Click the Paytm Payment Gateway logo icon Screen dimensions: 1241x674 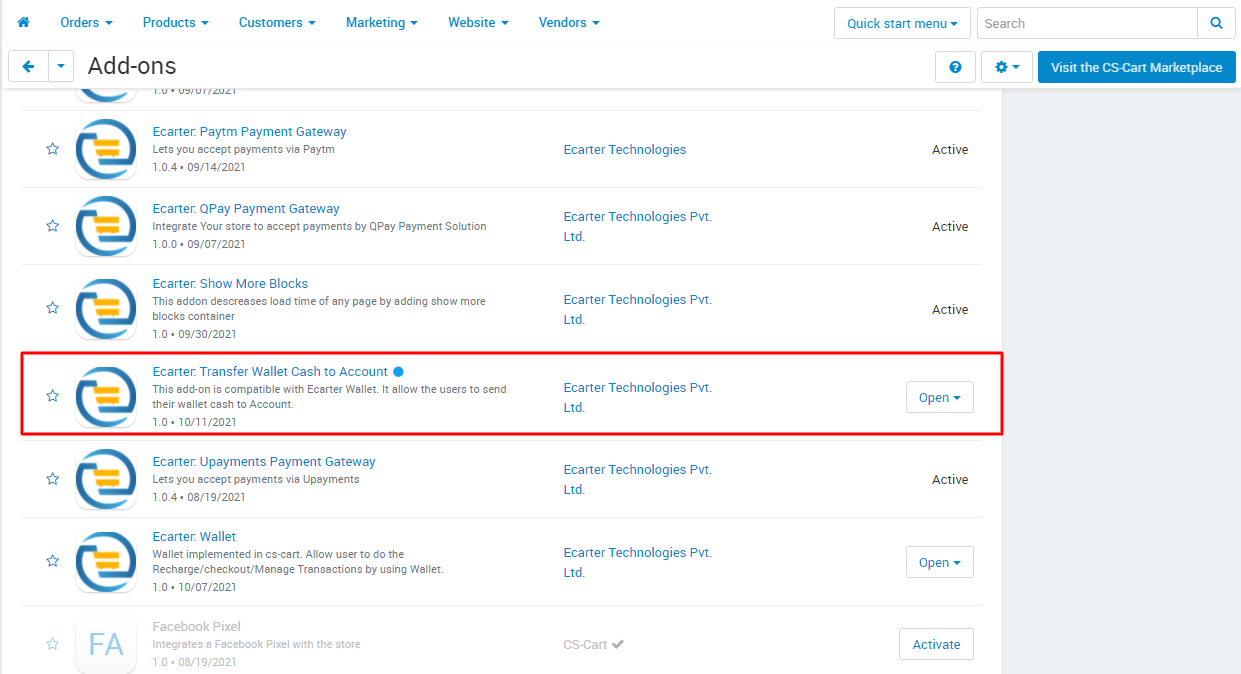pos(106,149)
